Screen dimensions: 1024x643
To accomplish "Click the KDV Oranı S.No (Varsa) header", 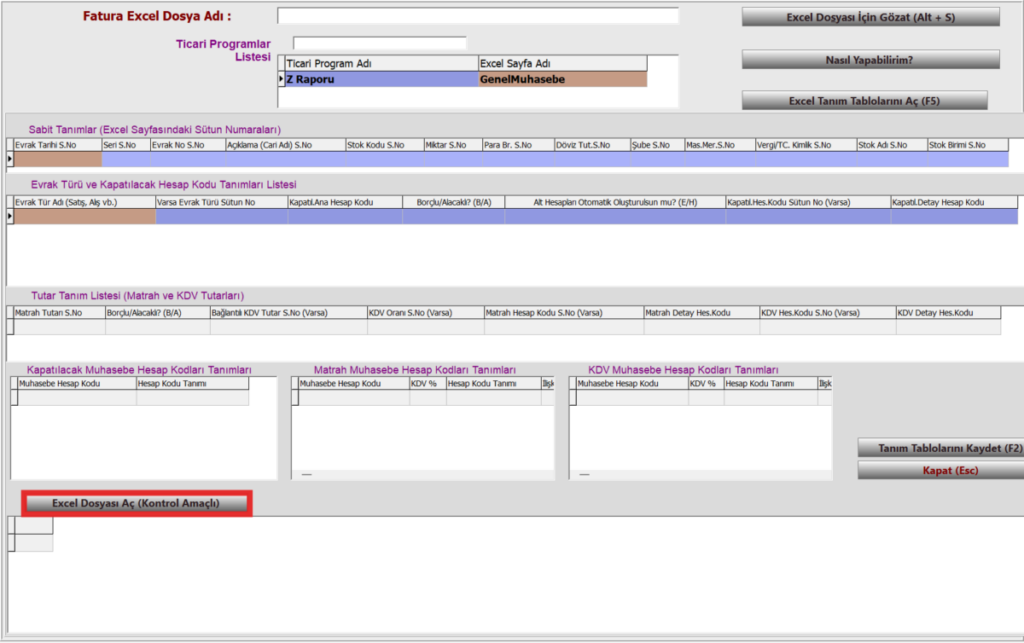I will click(425, 313).
